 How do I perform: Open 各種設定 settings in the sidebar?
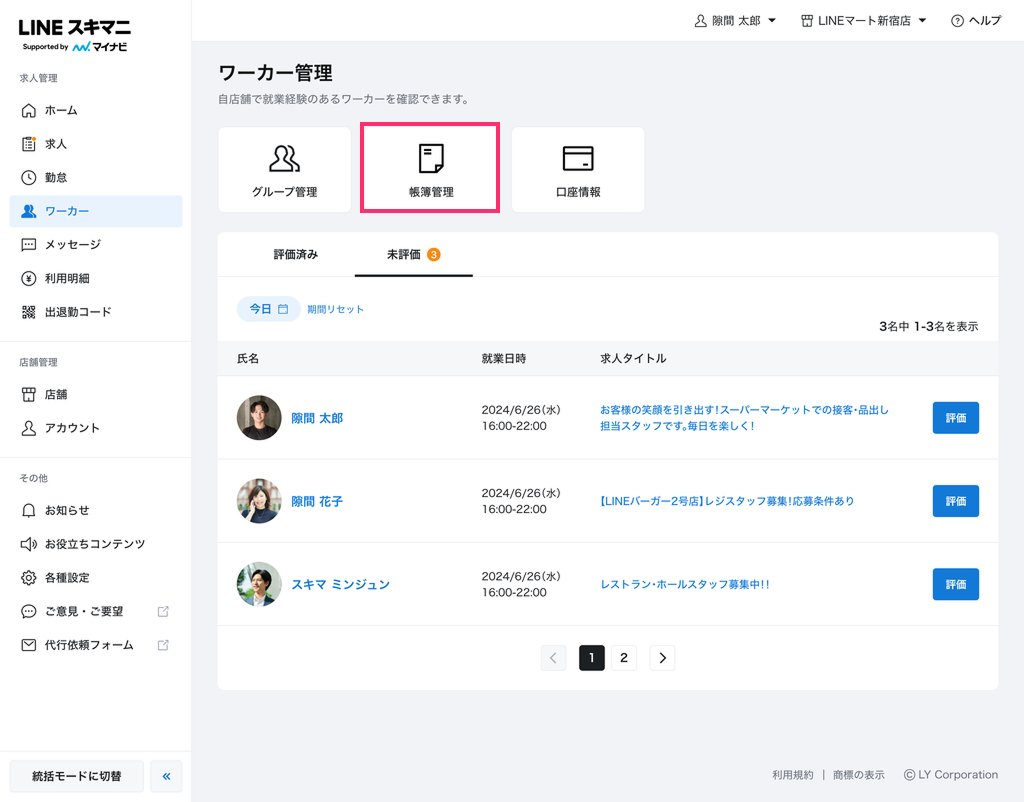(66, 577)
